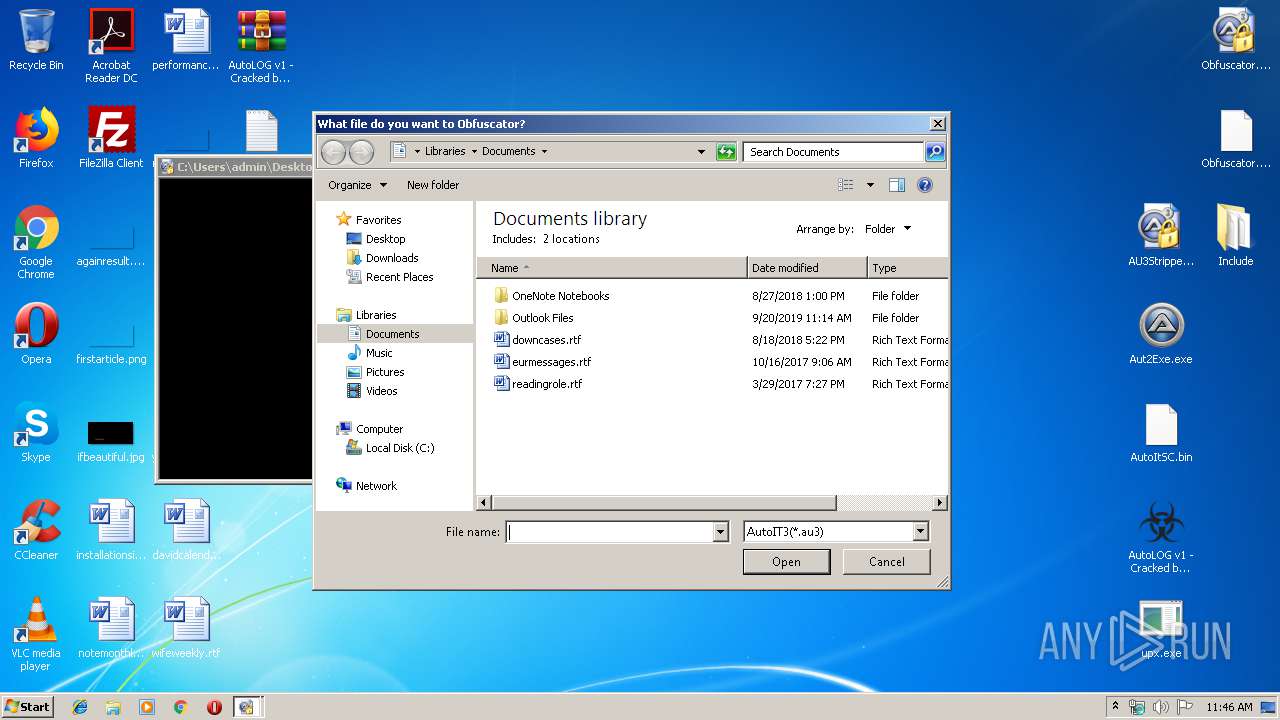Select Local Disk (C:) in navigation pane
The image size is (1280, 720).
(399, 448)
